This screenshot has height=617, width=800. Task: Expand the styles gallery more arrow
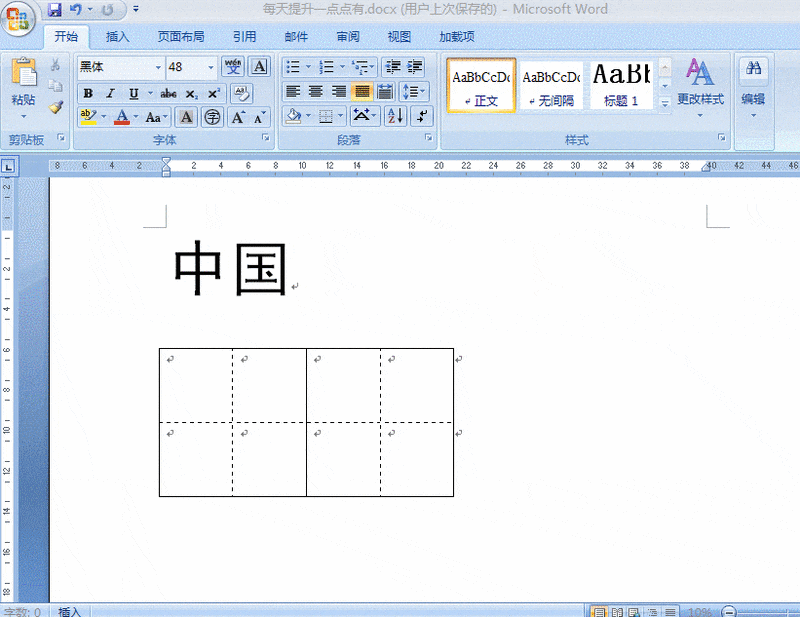(665, 102)
